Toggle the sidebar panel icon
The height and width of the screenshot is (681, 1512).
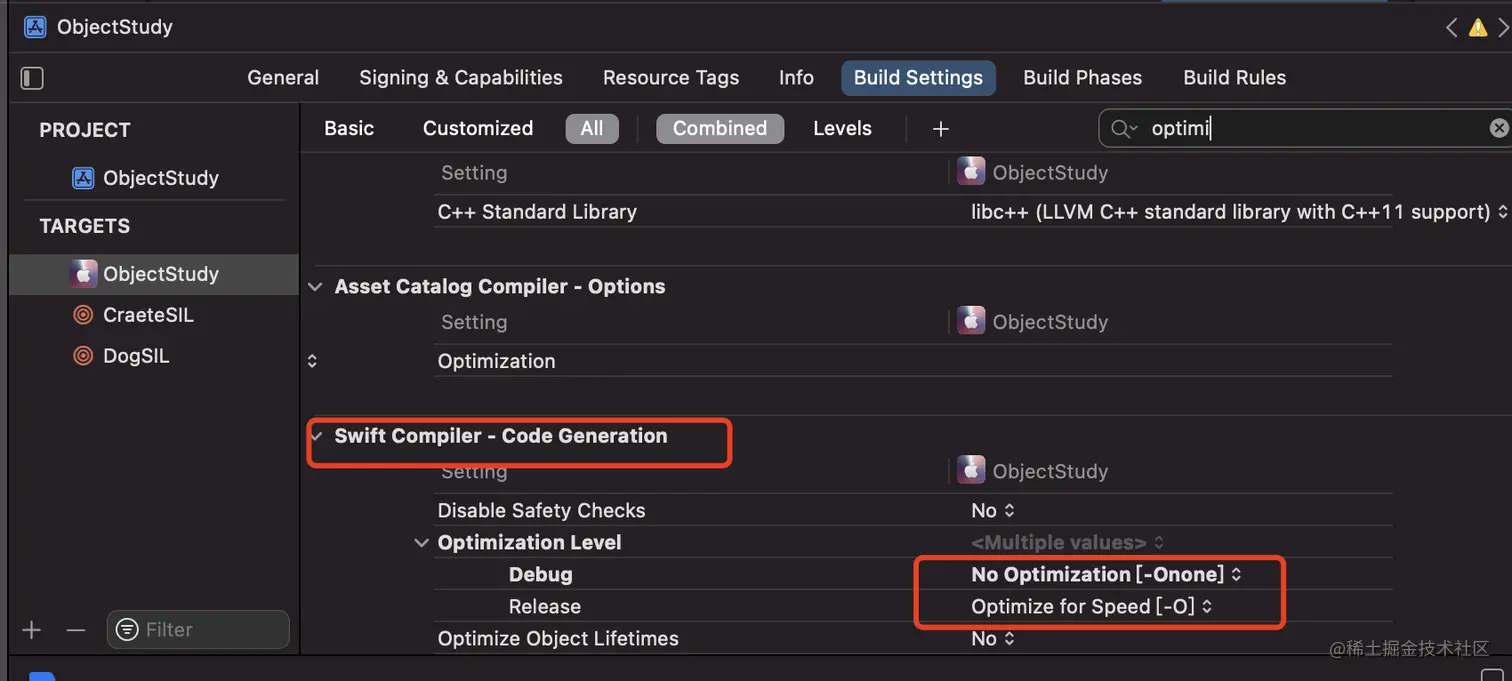(32, 78)
